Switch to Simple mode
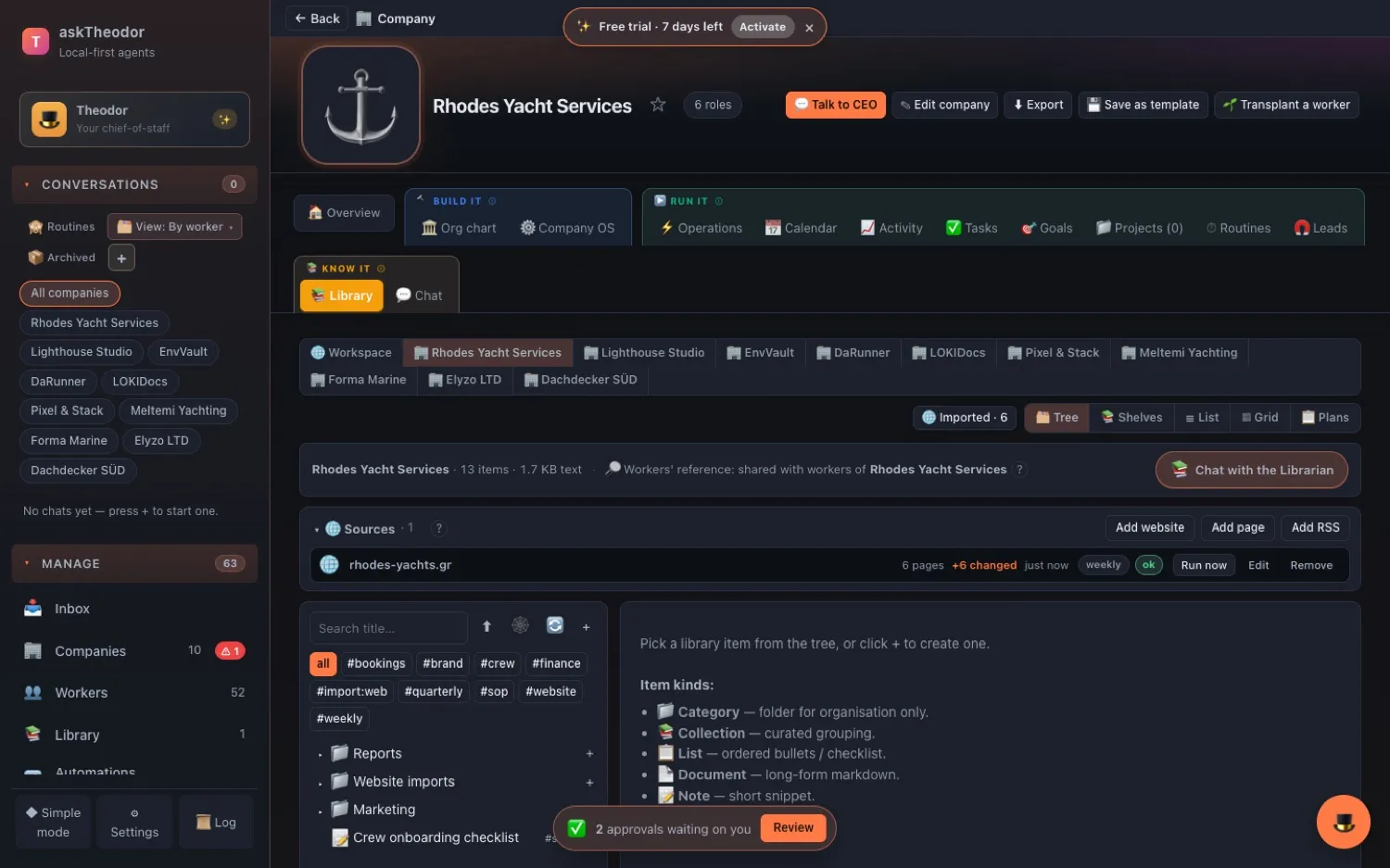The image size is (1390, 868). [53, 823]
